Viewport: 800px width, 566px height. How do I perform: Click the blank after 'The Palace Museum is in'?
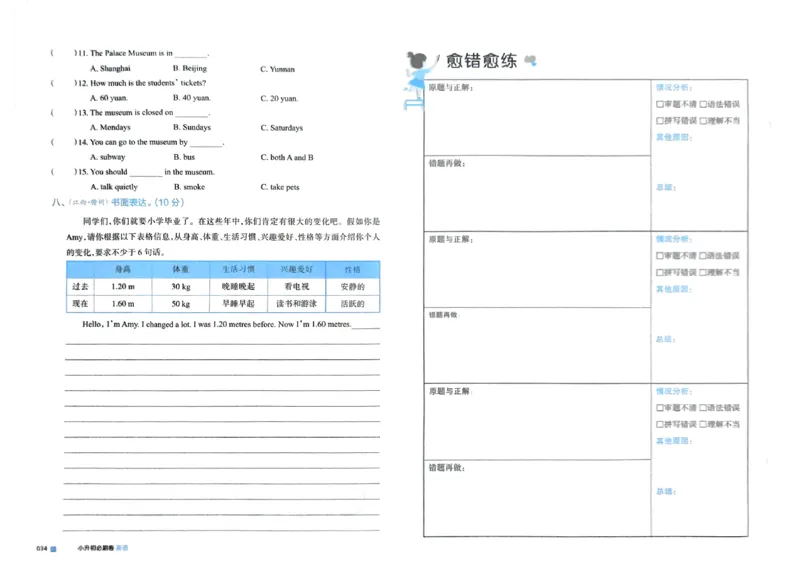coord(191,55)
